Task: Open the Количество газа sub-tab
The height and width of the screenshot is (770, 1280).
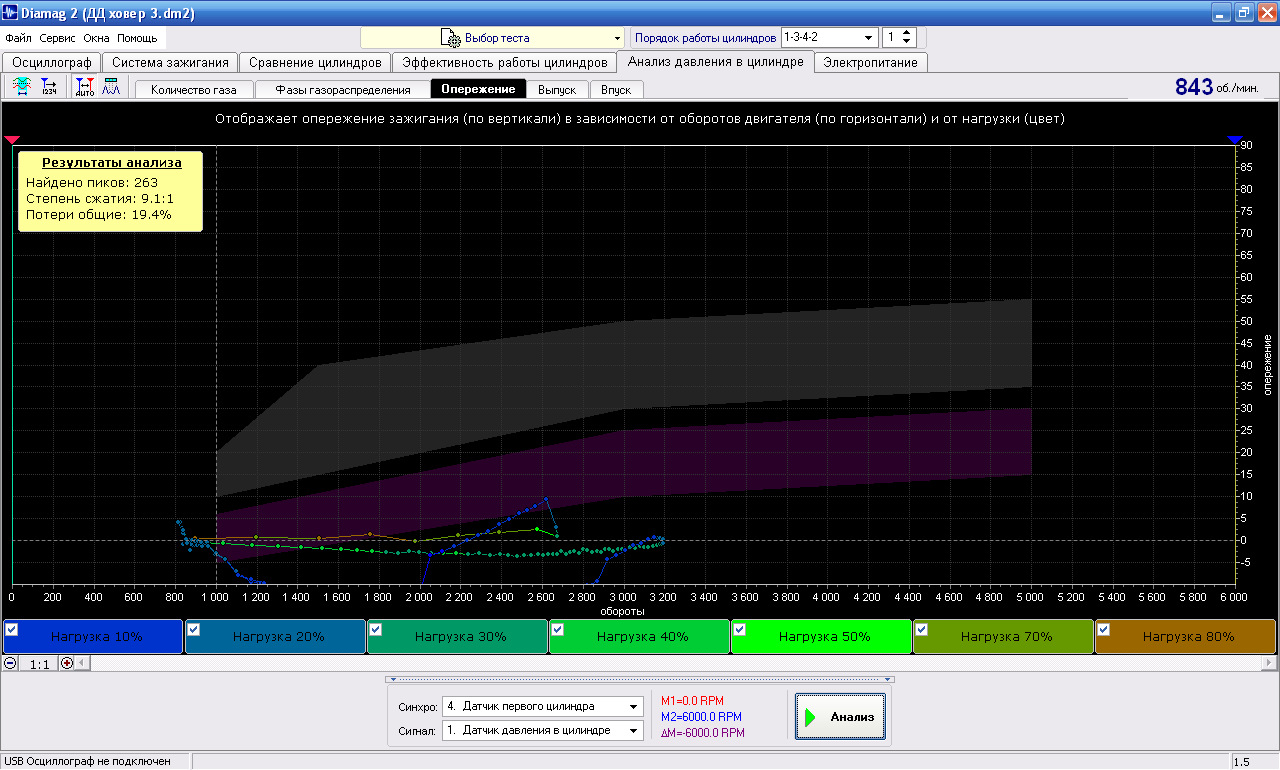Action: click(x=194, y=89)
